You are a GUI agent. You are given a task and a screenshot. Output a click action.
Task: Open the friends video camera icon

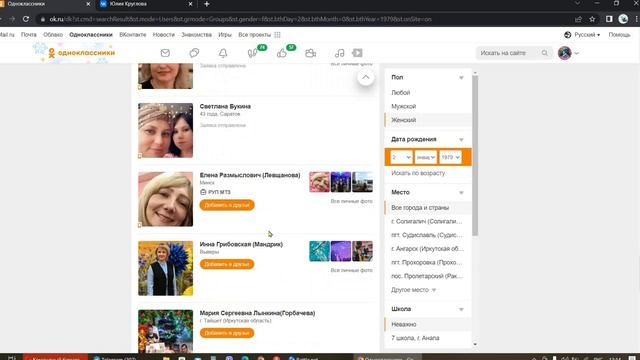click(x=310, y=53)
